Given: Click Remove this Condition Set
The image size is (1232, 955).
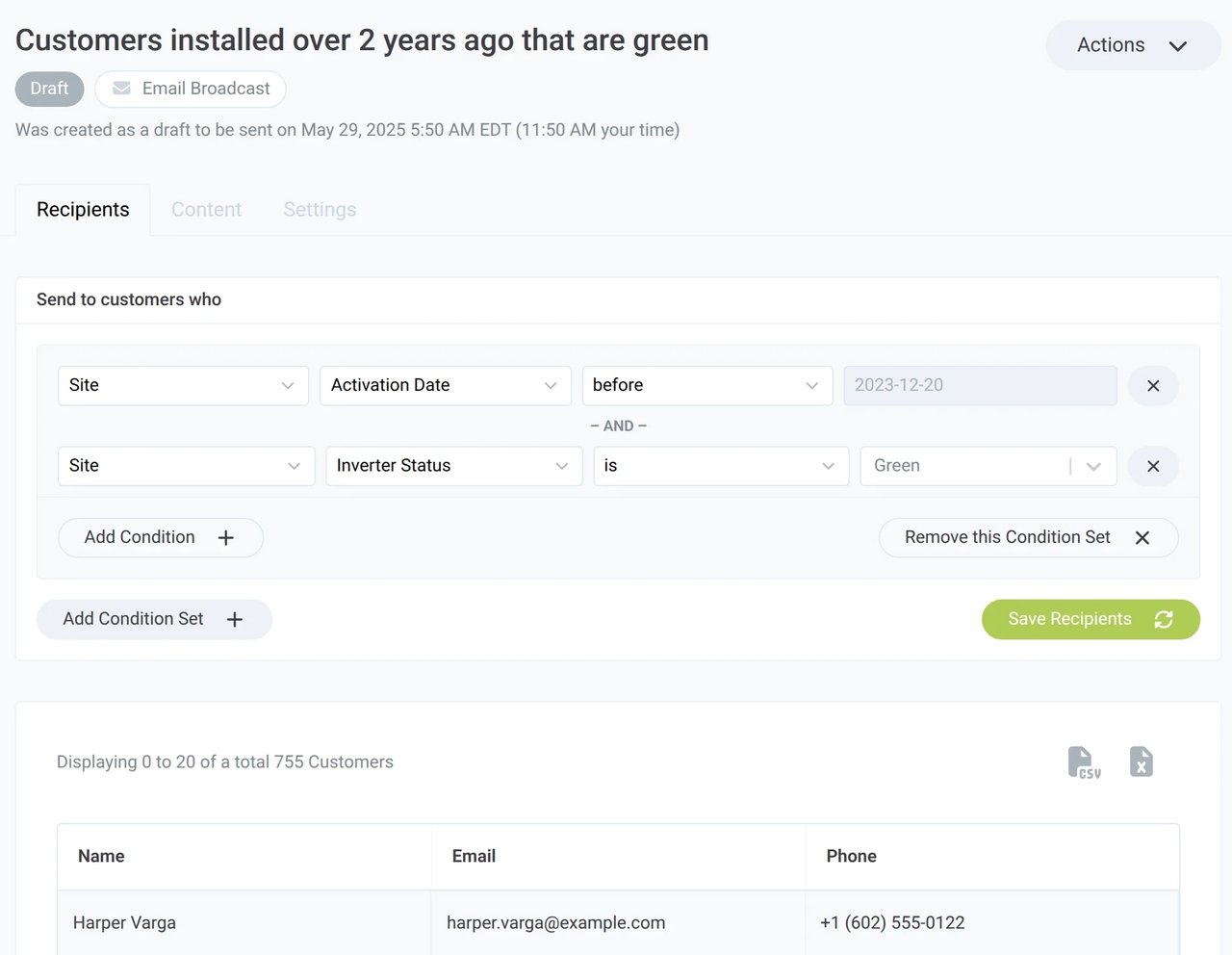Looking at the screenshot, I should pos(1028,537).
